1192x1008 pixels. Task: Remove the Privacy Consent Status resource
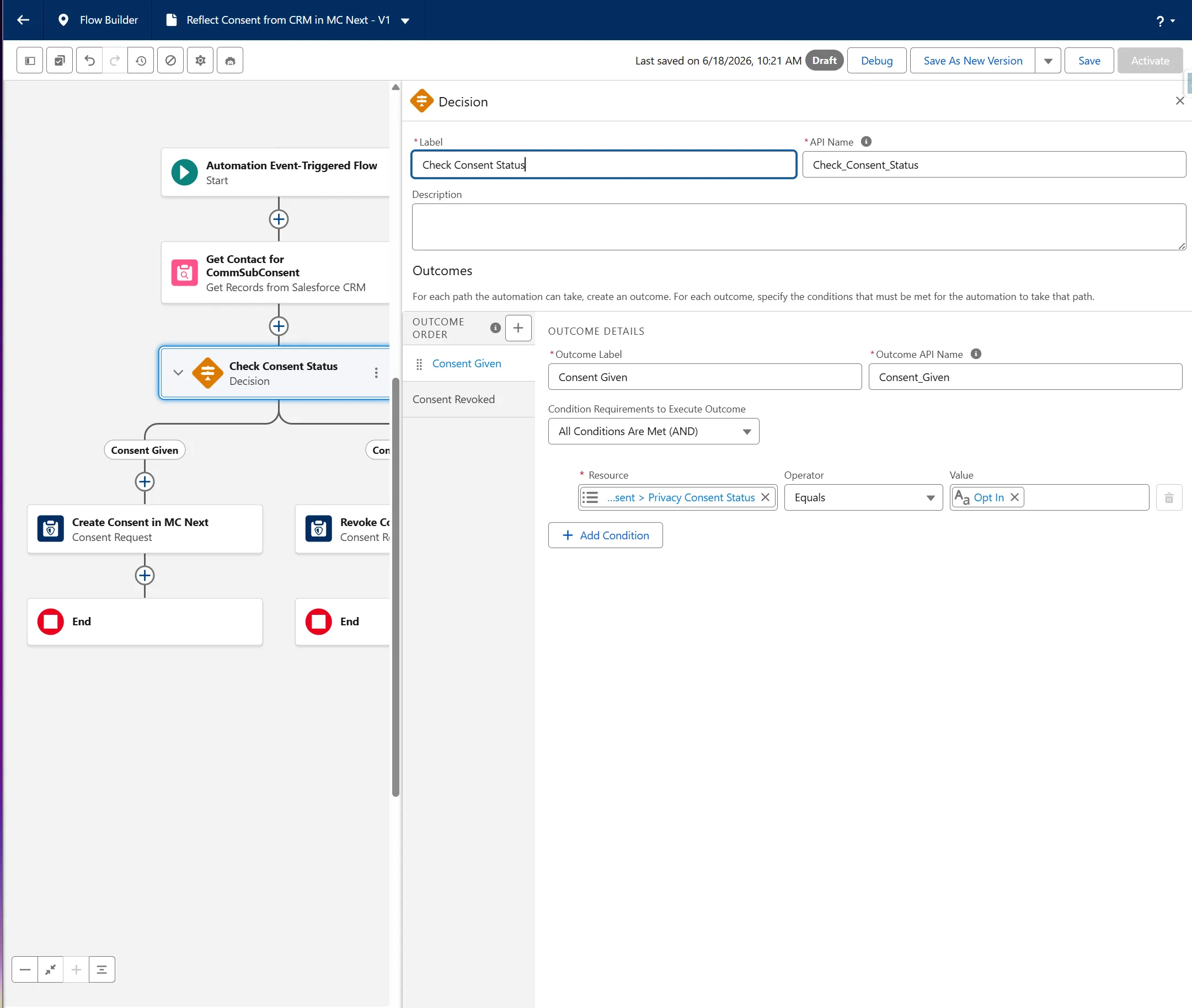click(765, 497)
